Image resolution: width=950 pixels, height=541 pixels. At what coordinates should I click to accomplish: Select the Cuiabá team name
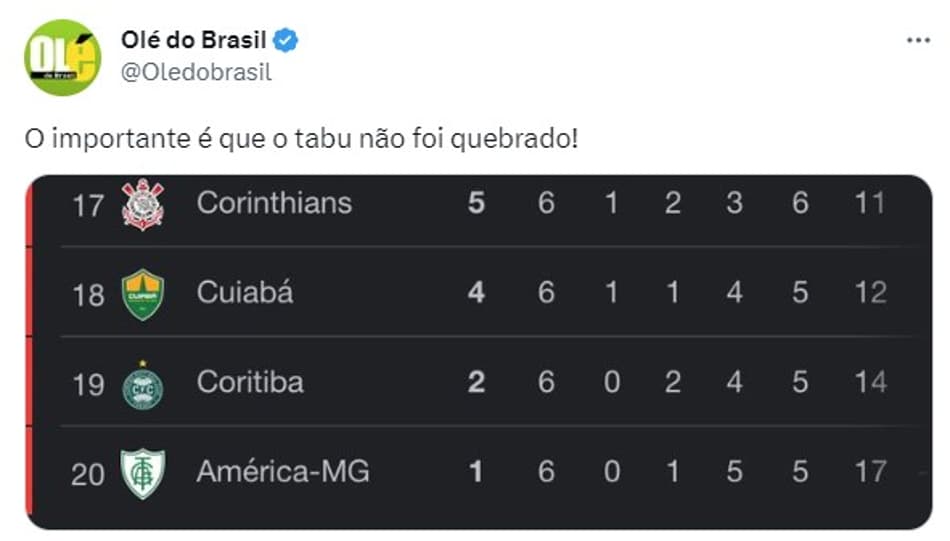(x=245, y=293)
